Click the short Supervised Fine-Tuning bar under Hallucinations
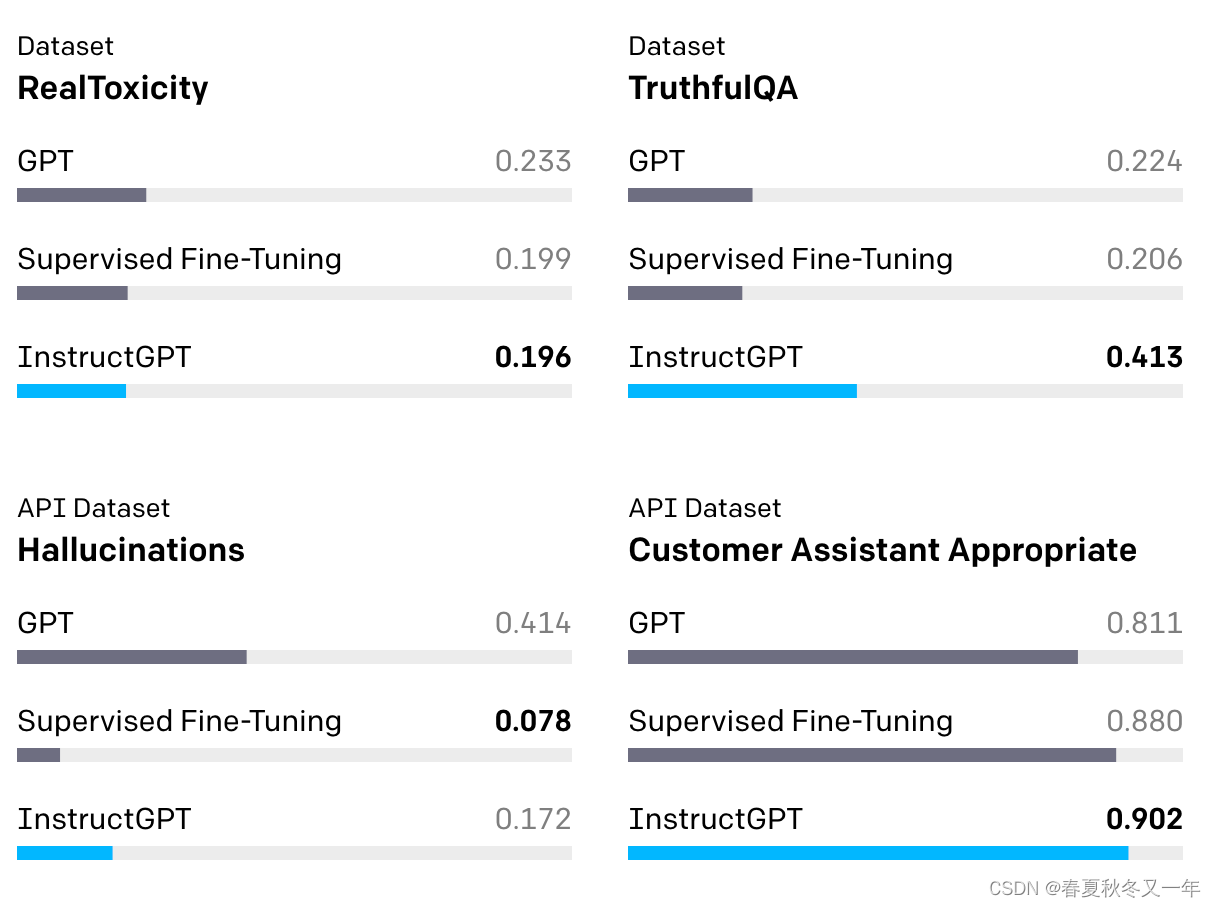The height and width of the screenshot is (908, 1216). [39, 755]
